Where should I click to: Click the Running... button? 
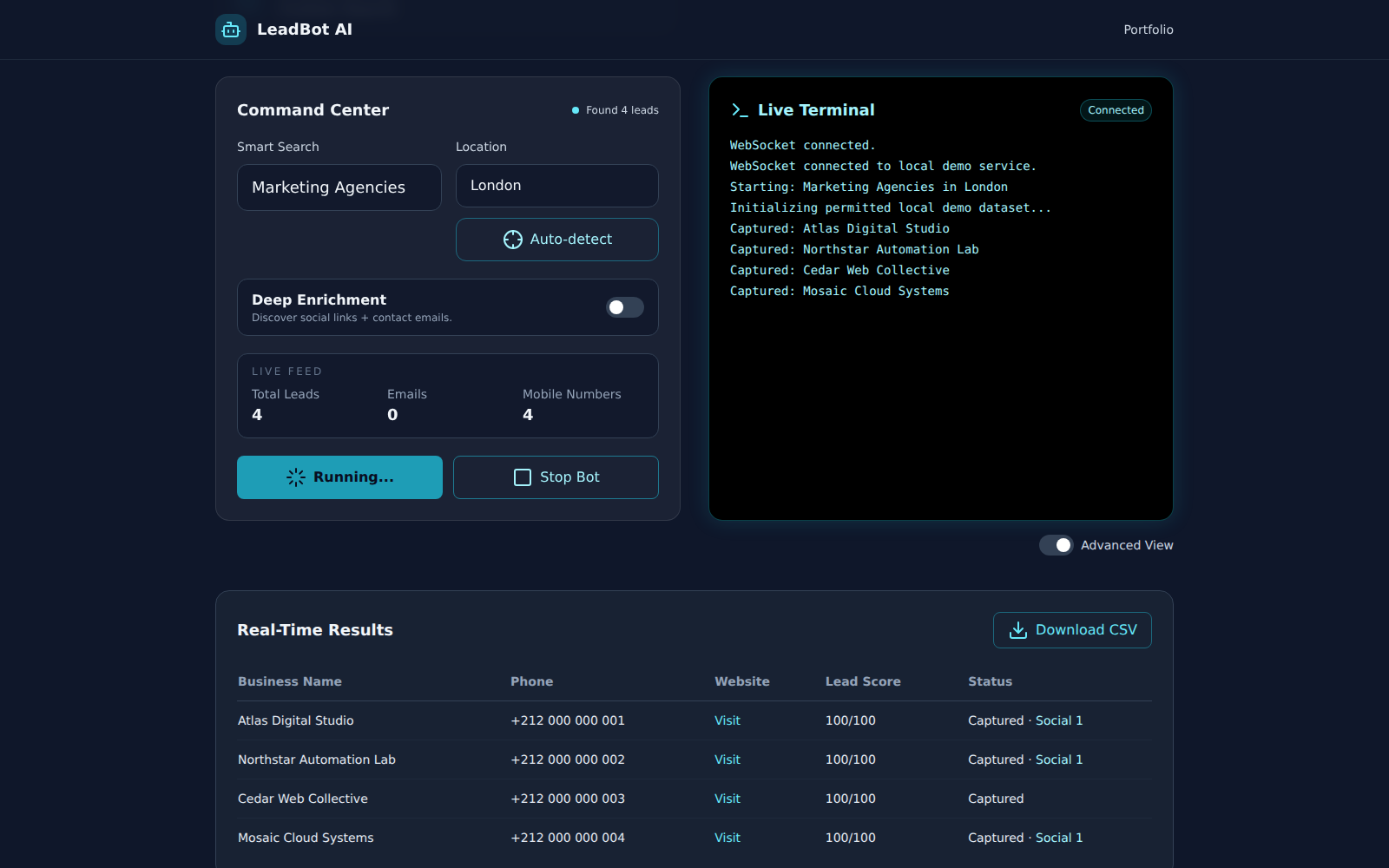coord(339,477)
